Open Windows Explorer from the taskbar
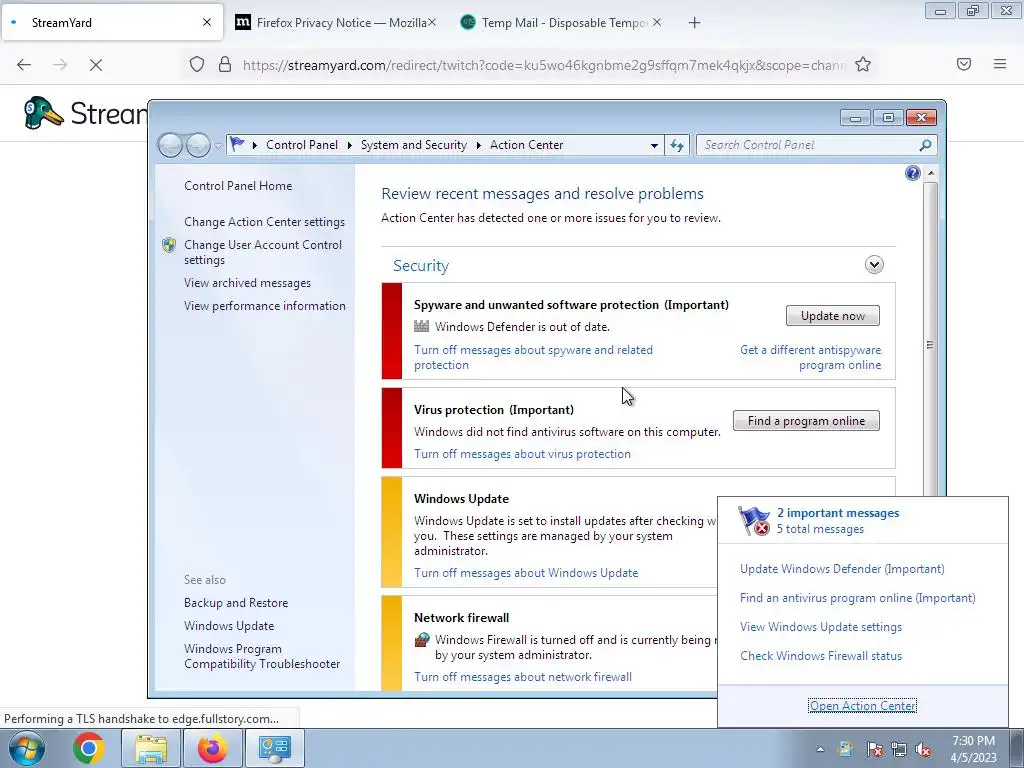Screen dimensions: 1024x768 pyautogui.click(x=151, y=748)
